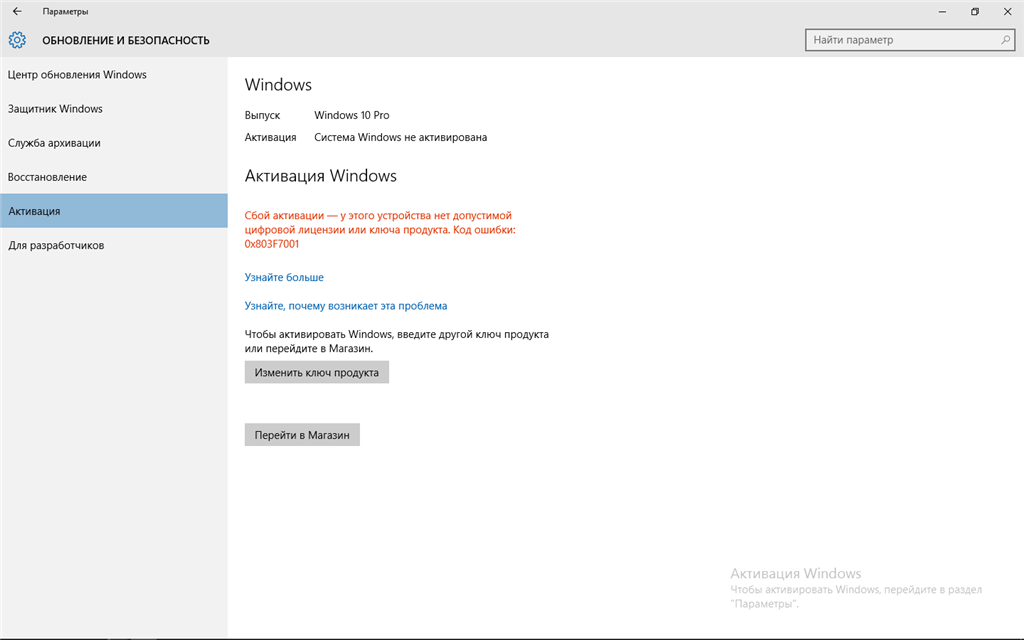Click the search magnifier icon

1005,40
